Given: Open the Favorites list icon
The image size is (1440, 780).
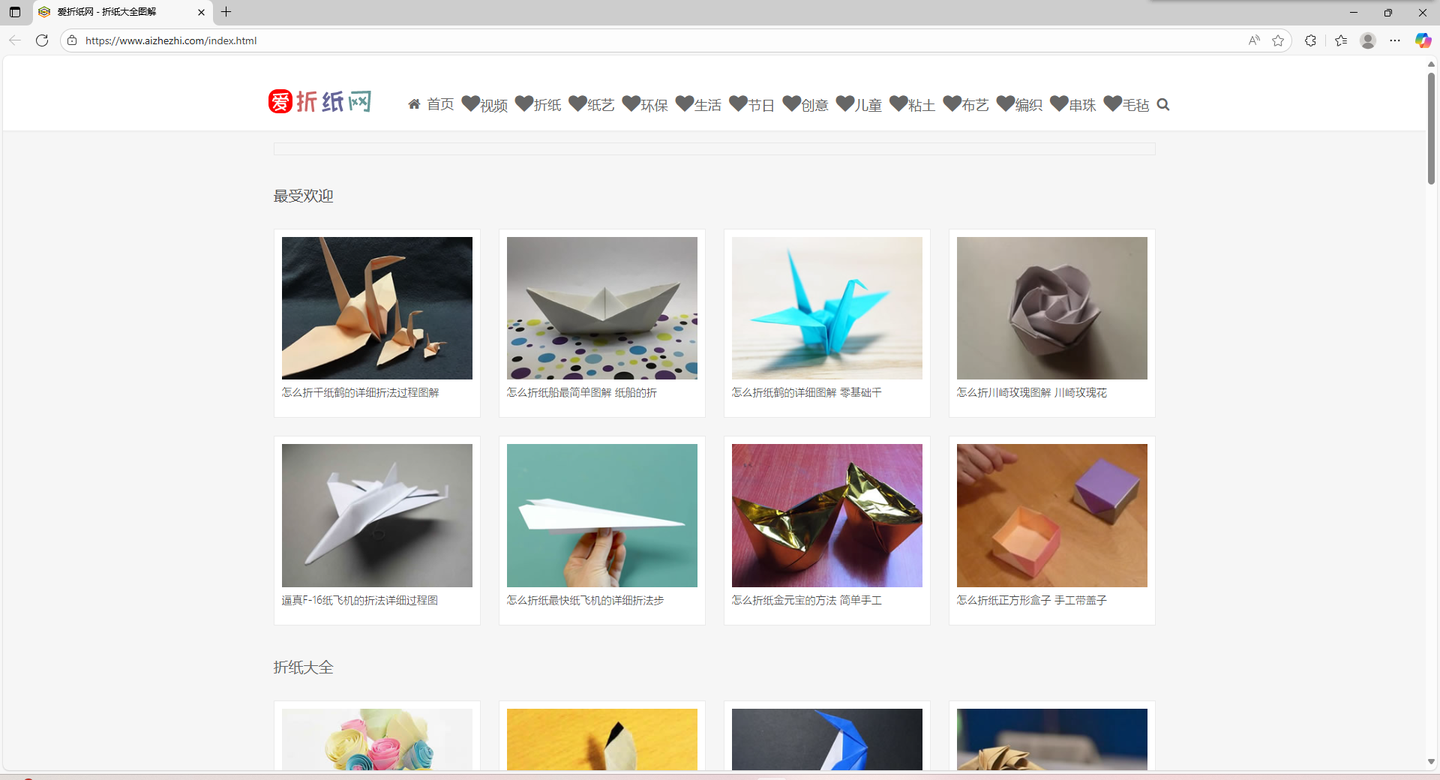Looking at the screenshot, I should (x=1341, y=40).
